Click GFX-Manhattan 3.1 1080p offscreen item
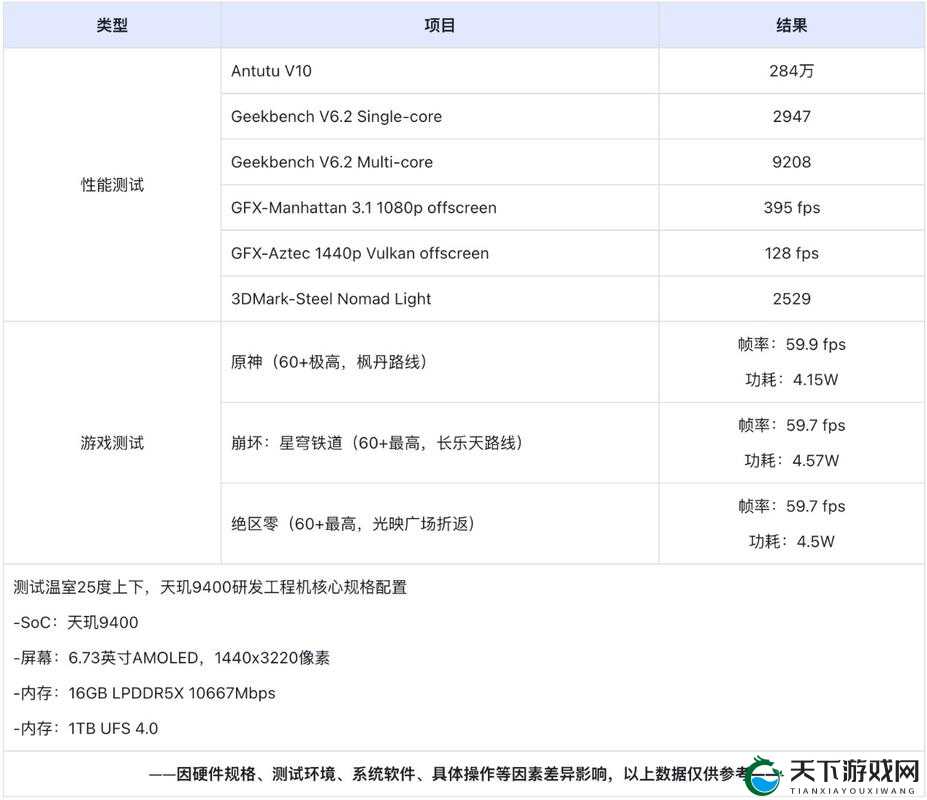927x800 pixels. 364,208
